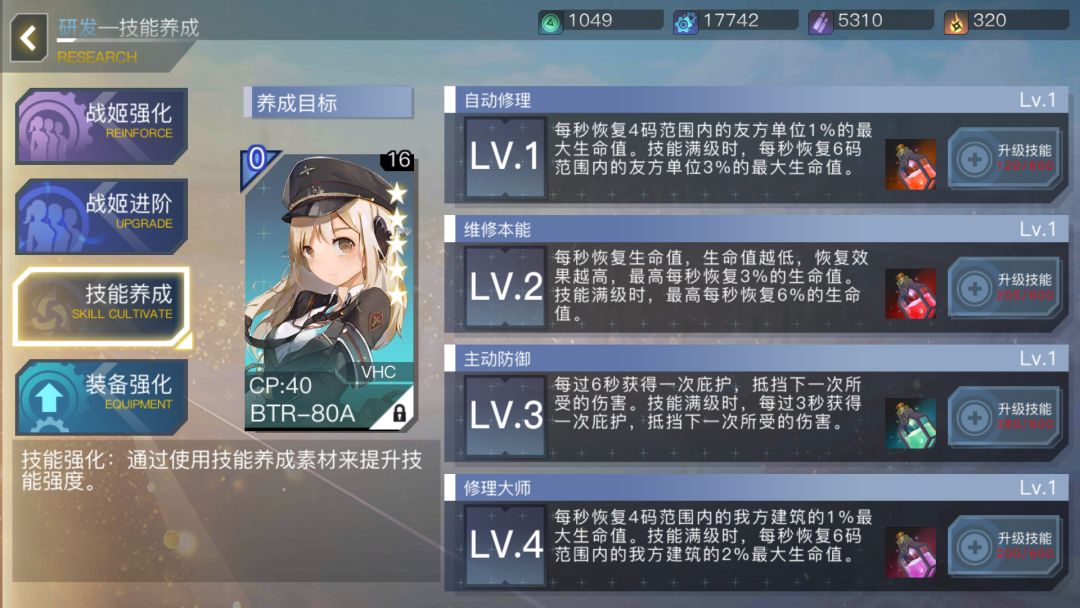1080x608 pixels.
Task: Upgrade the 主动防御 skill with 升级技能
Action: [1004, 417]
